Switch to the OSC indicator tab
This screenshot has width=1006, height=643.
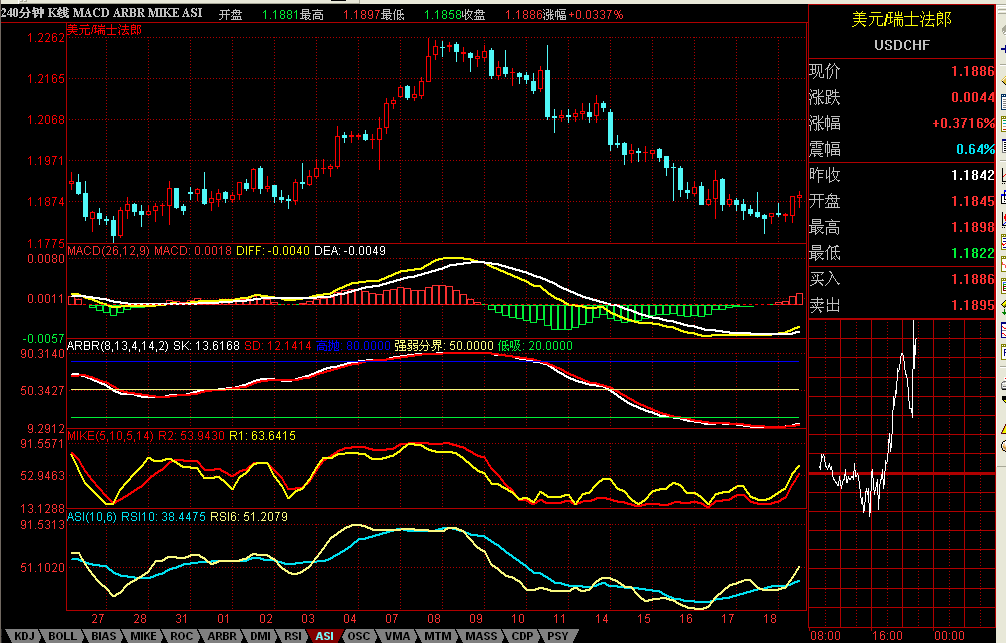[x=358, y=635]
